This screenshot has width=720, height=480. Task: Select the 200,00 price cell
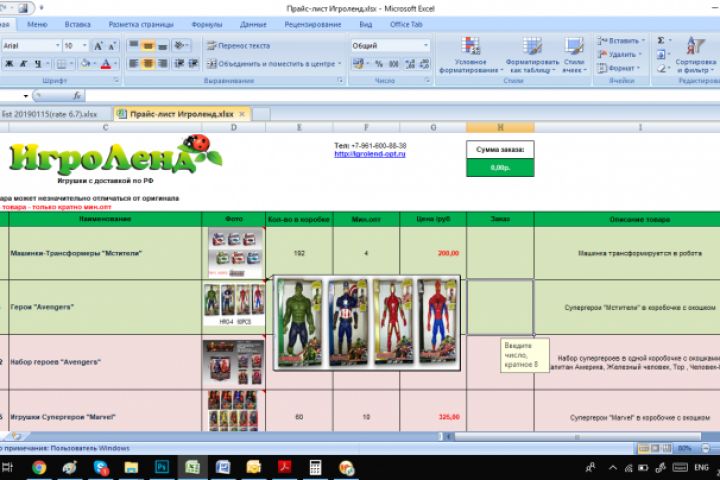[433, 253]
